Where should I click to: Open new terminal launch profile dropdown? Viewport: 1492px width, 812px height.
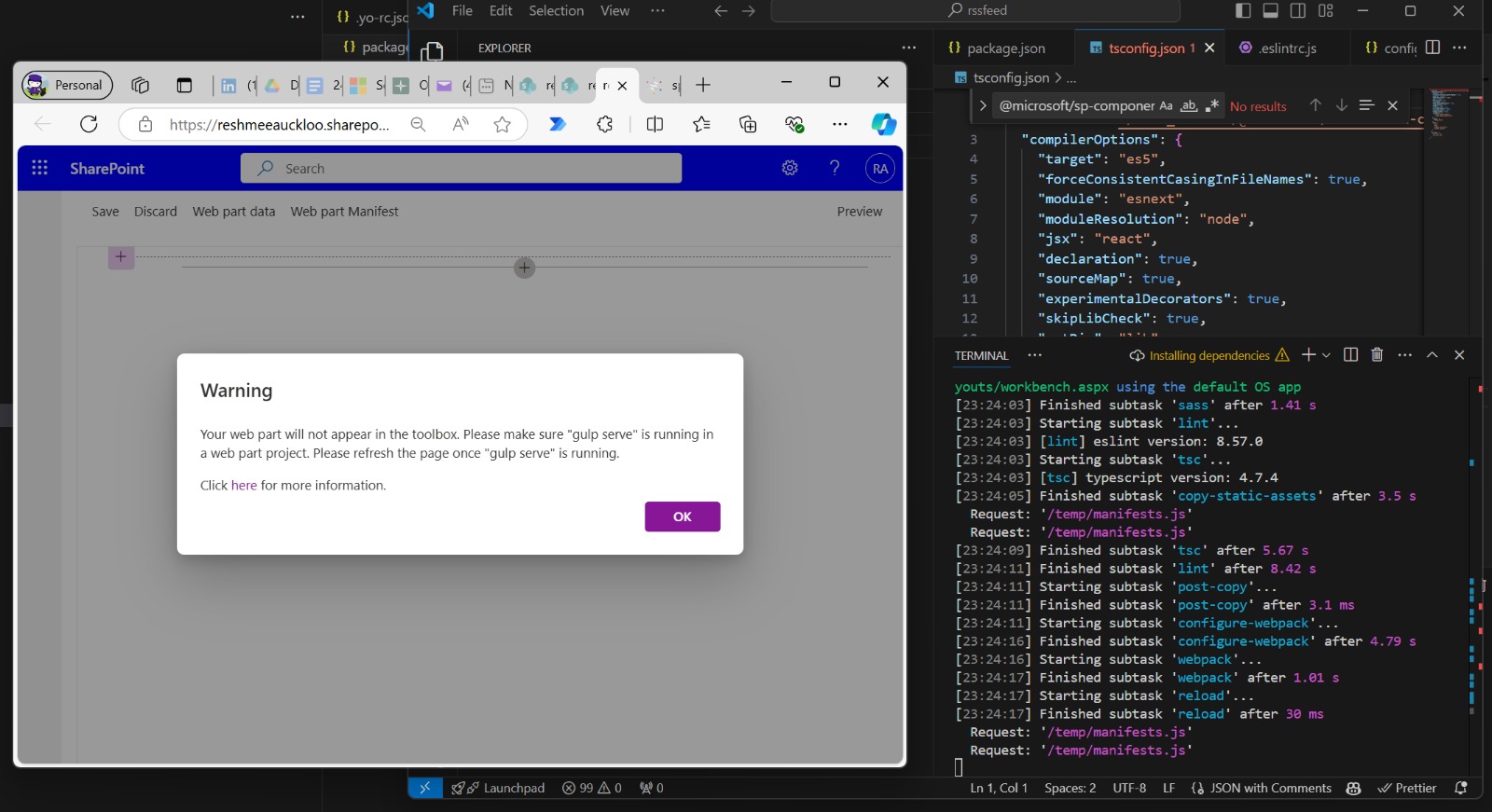[x=1327, y=355]
